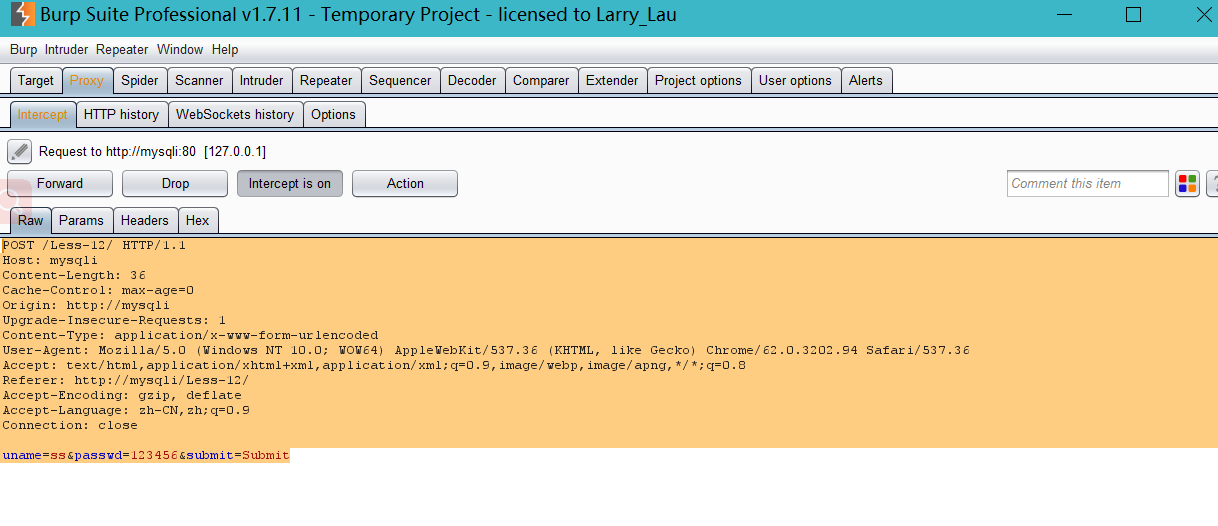This screenshot has width=1218, height=526.
Task: Switch to the Headers view tab
Action: (x=145, y=221)
